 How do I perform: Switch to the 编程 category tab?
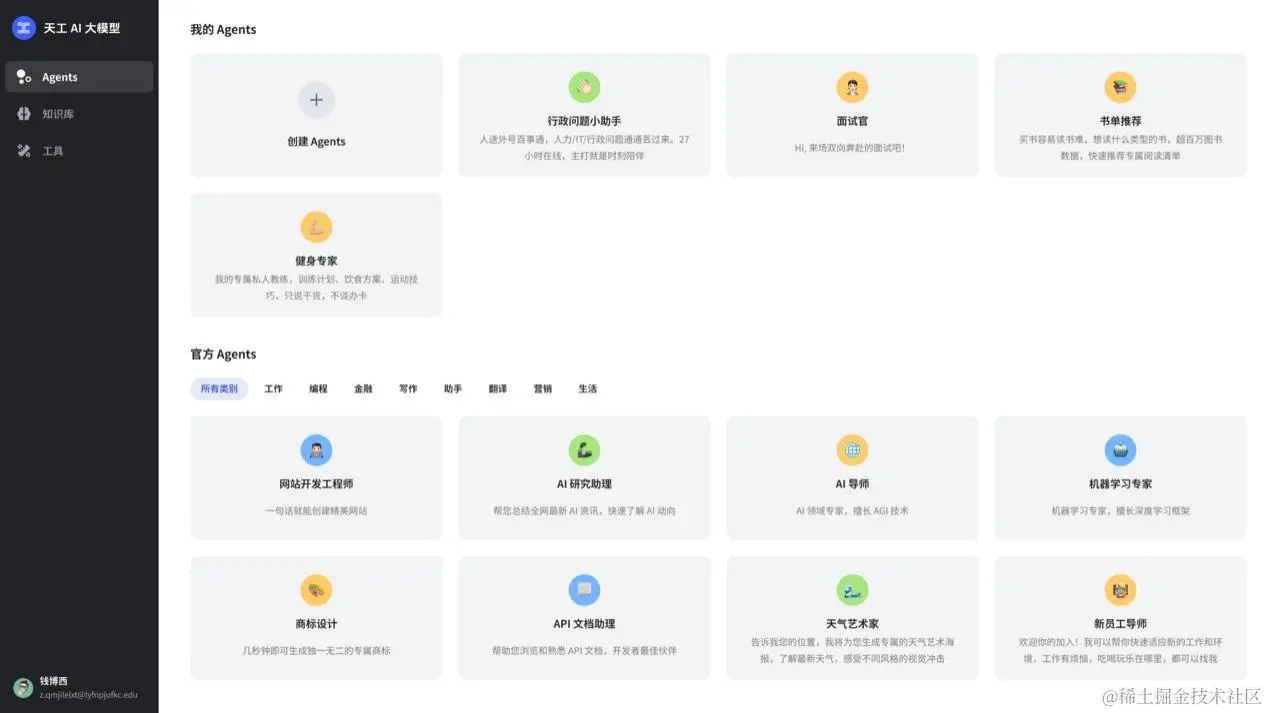click(318, 389)
